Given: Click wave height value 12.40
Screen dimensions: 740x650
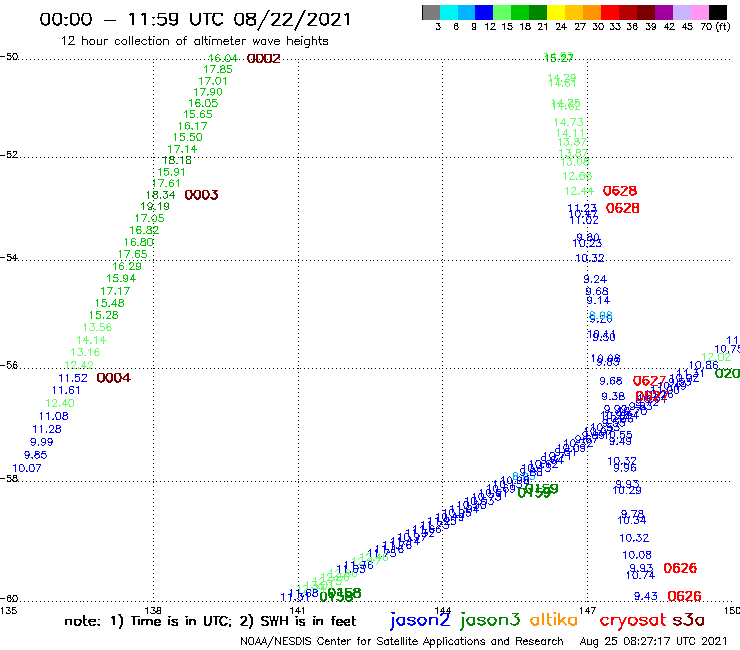Looking at the screenshot, I should (60, 403).
